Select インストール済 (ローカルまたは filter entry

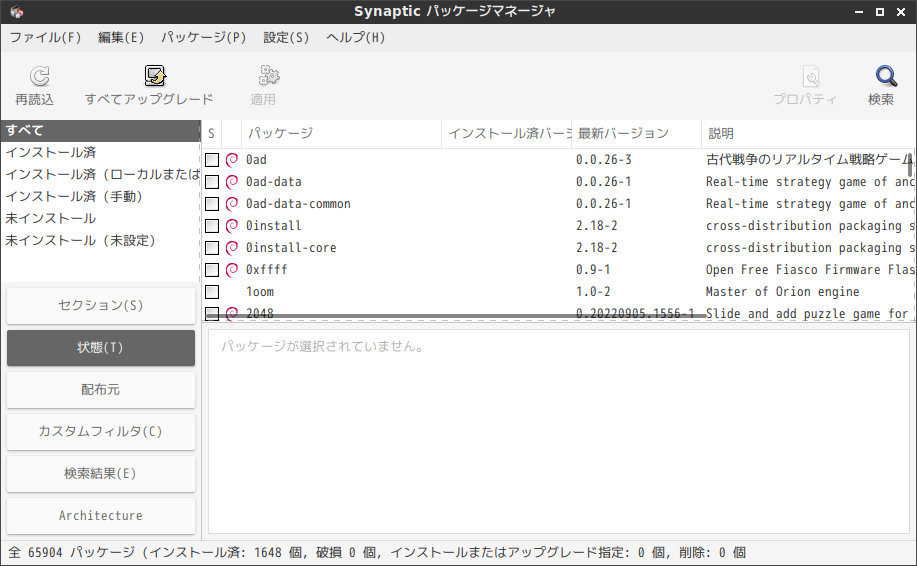pyautogui.click(x=101, y=174)
